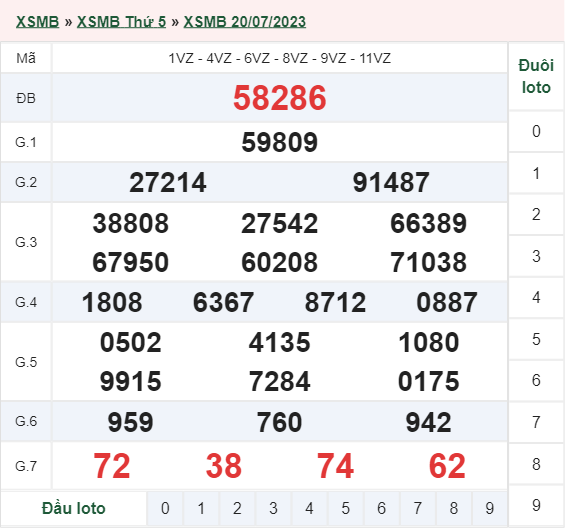This screenshot has width=565, height=528.
Task: Select Đầu loto digit 2
Action: 237,508
